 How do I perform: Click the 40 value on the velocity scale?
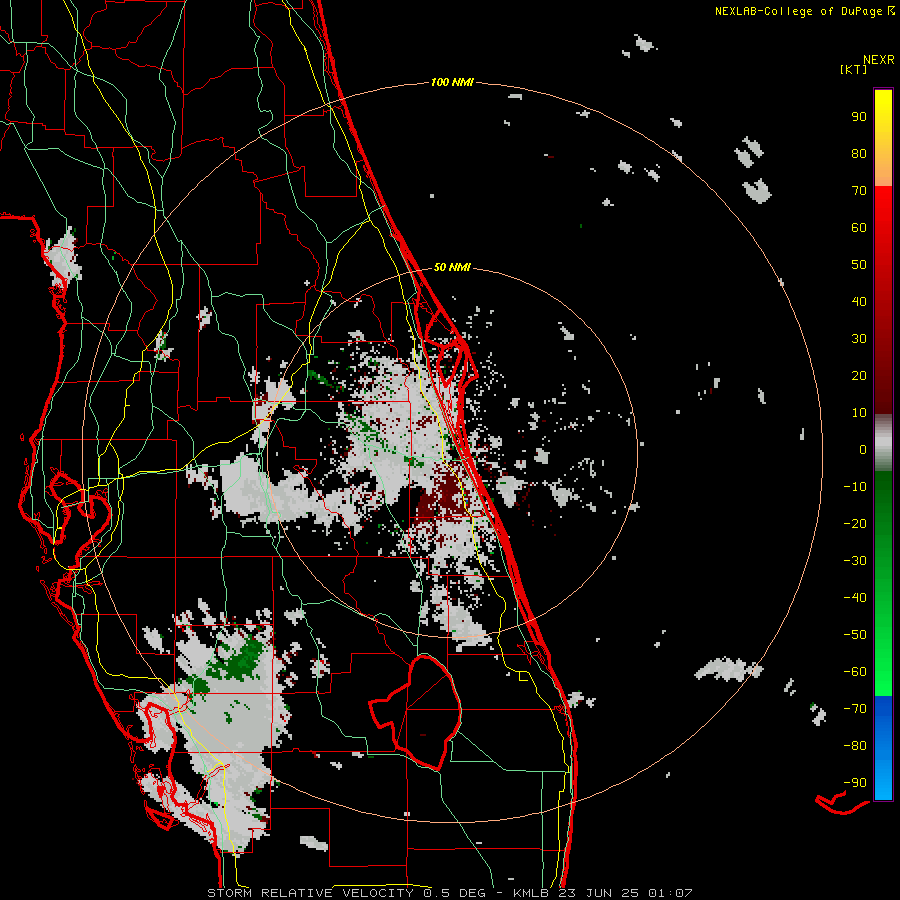point(859,302)
